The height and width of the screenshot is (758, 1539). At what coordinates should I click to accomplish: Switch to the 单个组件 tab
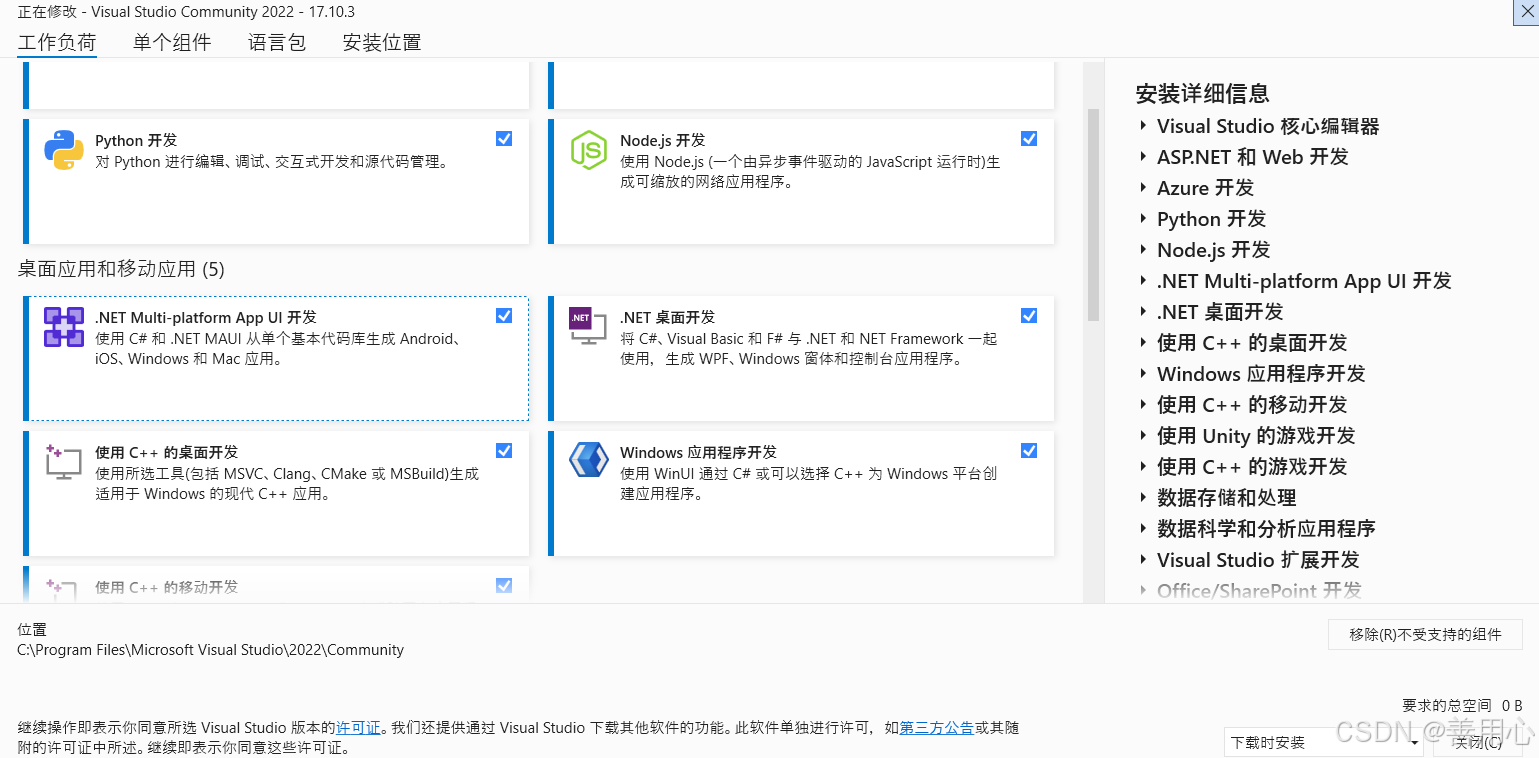[172, 42]
